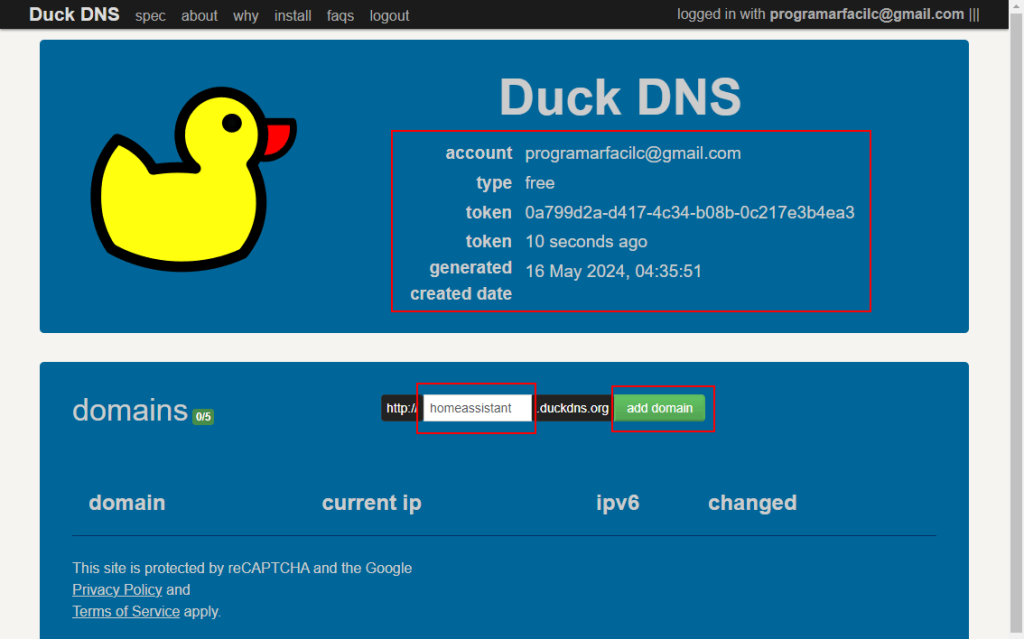This screenshot has width=1024, height=639.
Task: Click the changed column header
Action: click(x=752, y=503)
